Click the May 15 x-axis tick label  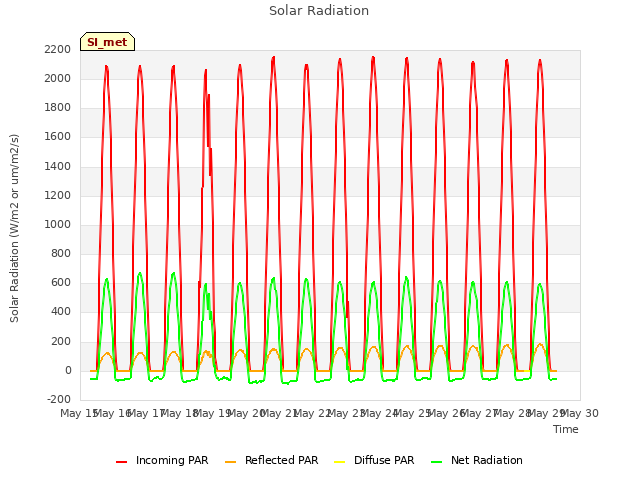click(x=79, y=413)
